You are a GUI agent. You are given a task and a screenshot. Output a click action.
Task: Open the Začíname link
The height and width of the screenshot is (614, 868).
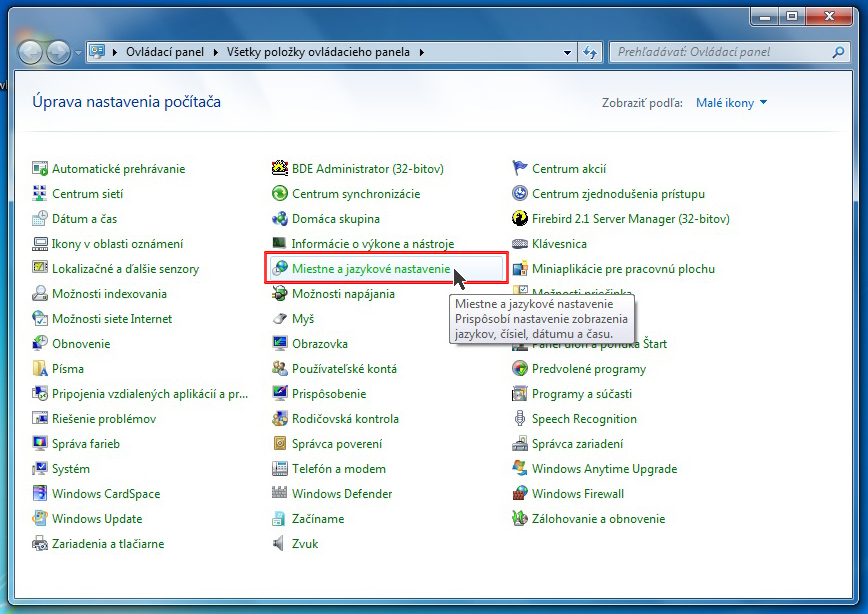(318, 518)
